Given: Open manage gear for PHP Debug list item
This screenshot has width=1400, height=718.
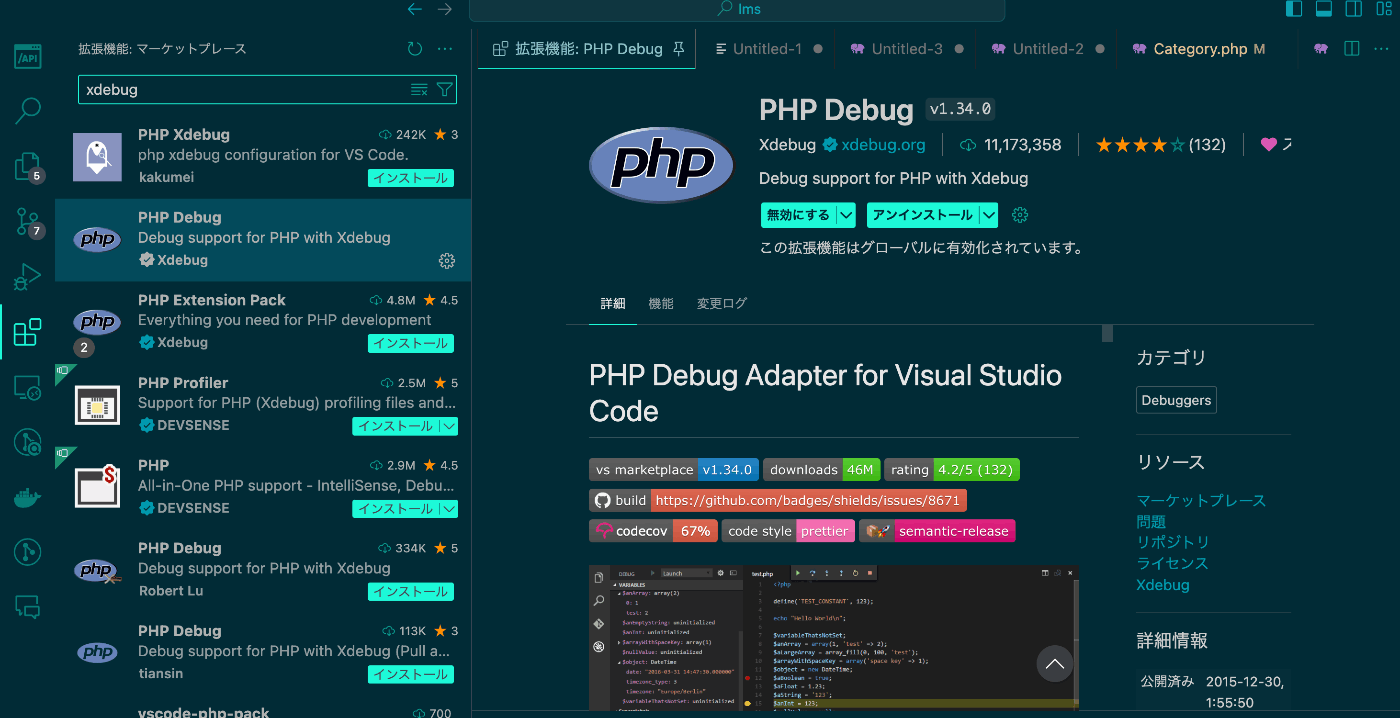Looking at the screenshot, I should click(447, 261).
